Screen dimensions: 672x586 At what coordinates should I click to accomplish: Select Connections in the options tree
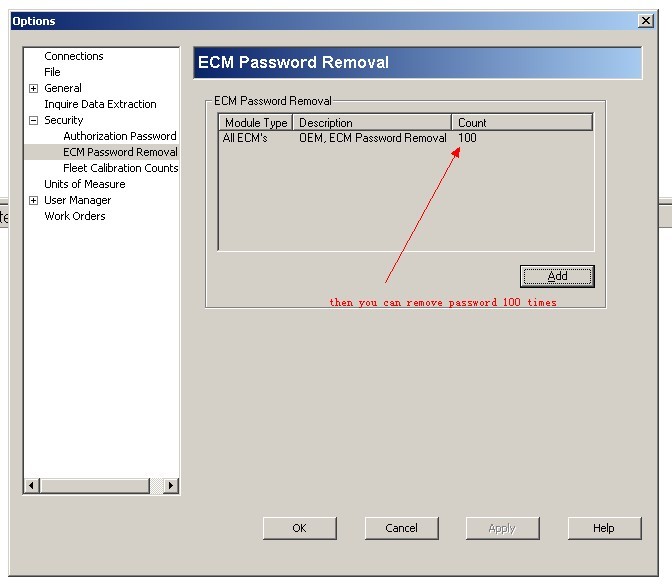[73, 56]
